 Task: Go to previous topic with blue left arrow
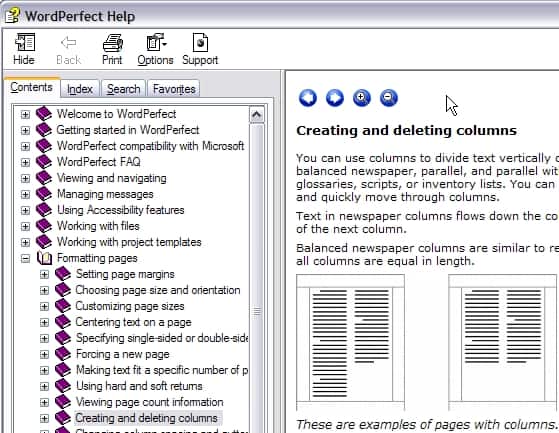coord(308,98)
